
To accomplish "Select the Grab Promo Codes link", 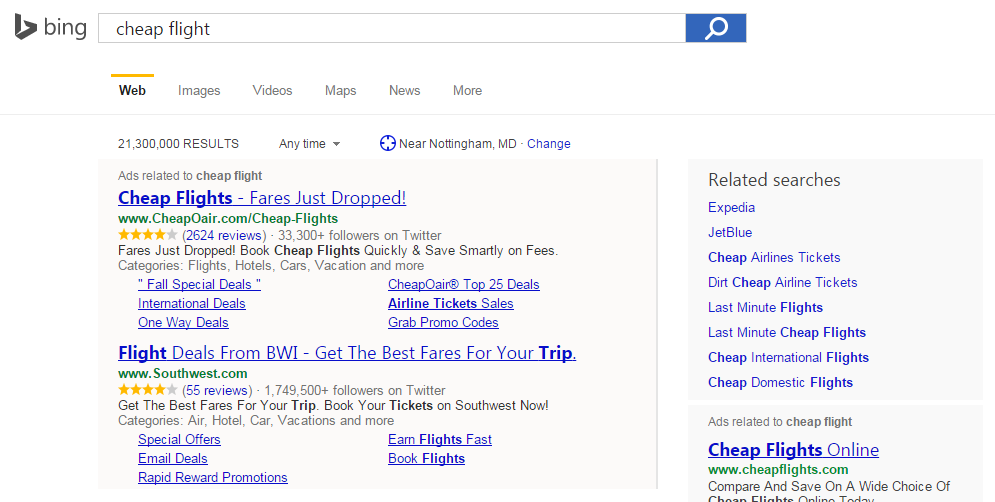I will click(443, 323).
